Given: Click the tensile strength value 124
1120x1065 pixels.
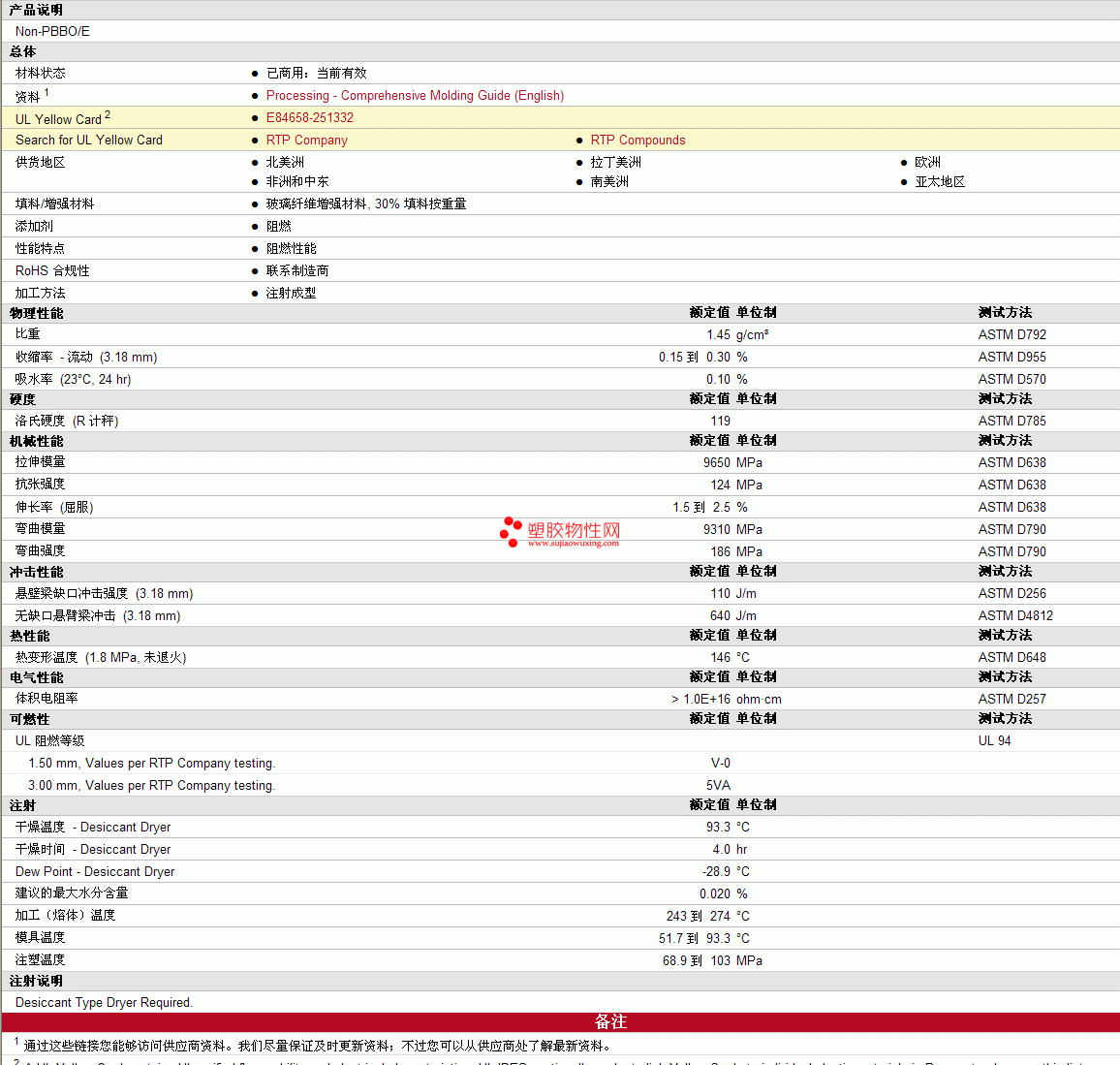Looking at the screenshot, I should (x=721, y=485).
